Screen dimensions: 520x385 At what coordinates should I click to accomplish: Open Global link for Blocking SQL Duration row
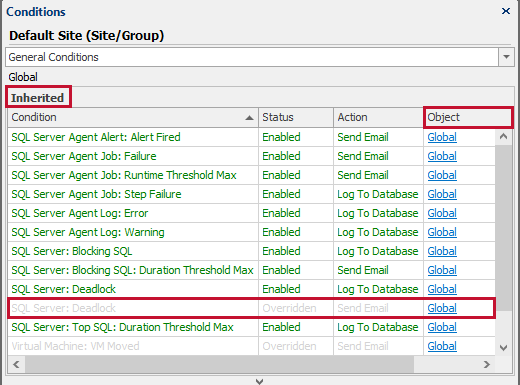point(442,270)
